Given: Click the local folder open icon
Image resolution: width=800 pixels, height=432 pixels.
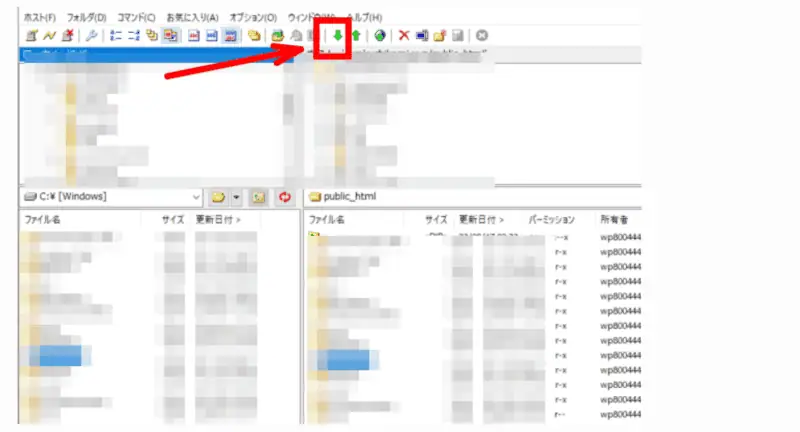Looking at the screenshot, I should 218,197.
